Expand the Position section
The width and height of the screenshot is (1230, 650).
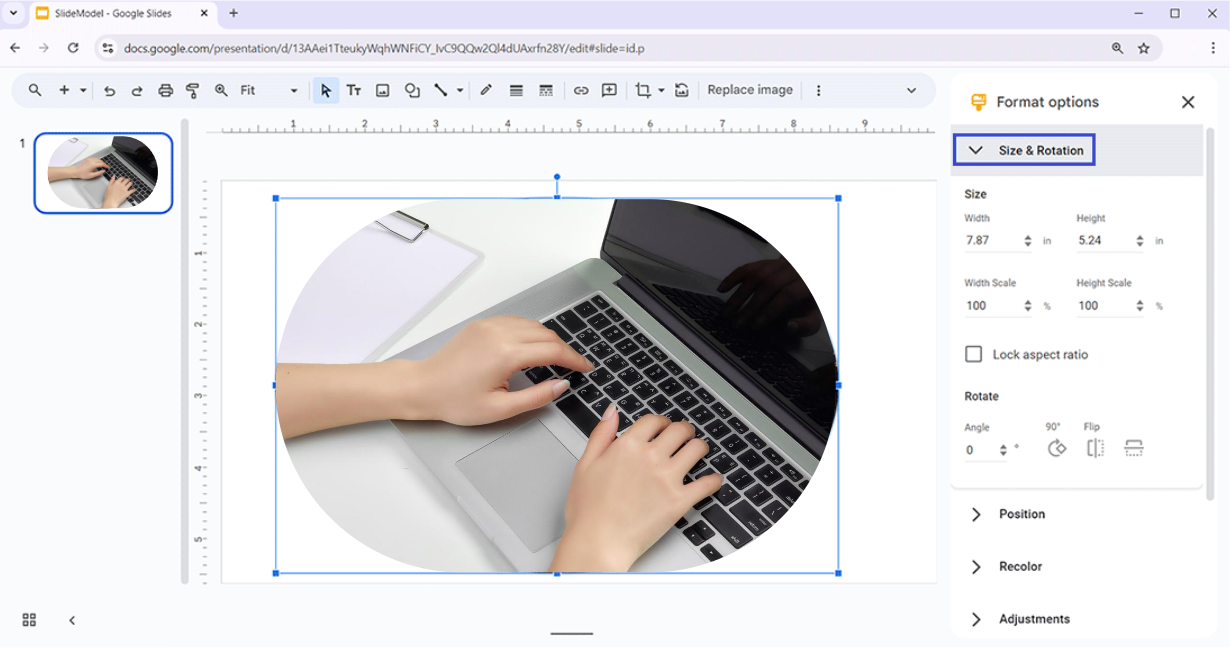click(x=1021, y=514)
